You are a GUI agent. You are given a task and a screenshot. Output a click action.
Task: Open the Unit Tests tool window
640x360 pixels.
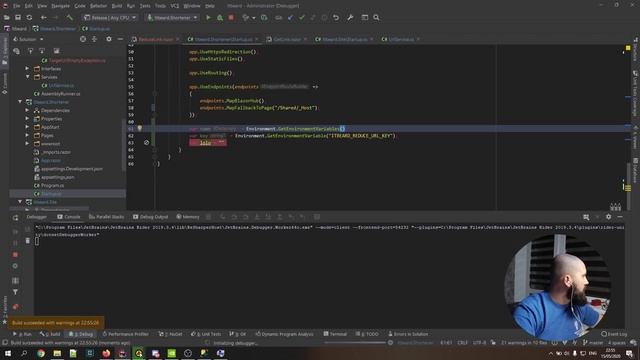(x=206, y=334)
